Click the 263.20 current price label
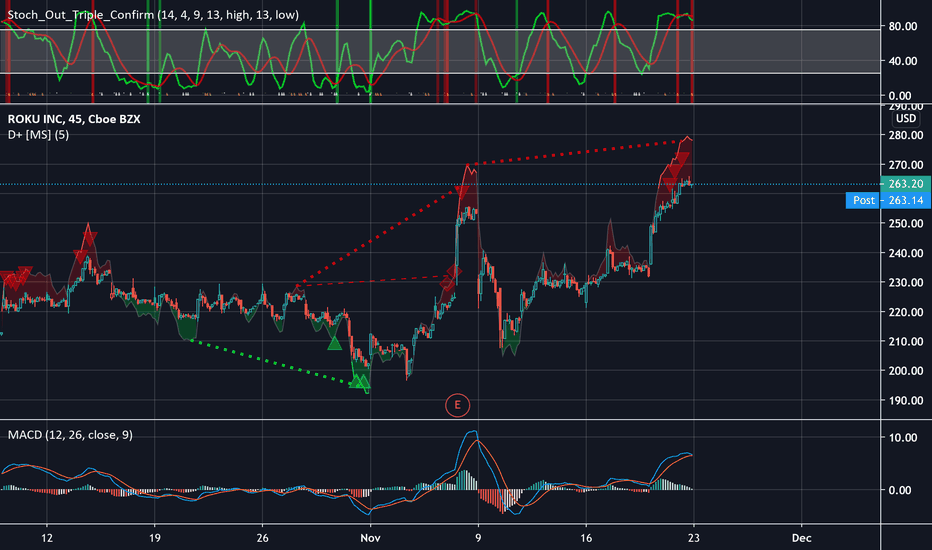The image size is (932, 550). 905,184
